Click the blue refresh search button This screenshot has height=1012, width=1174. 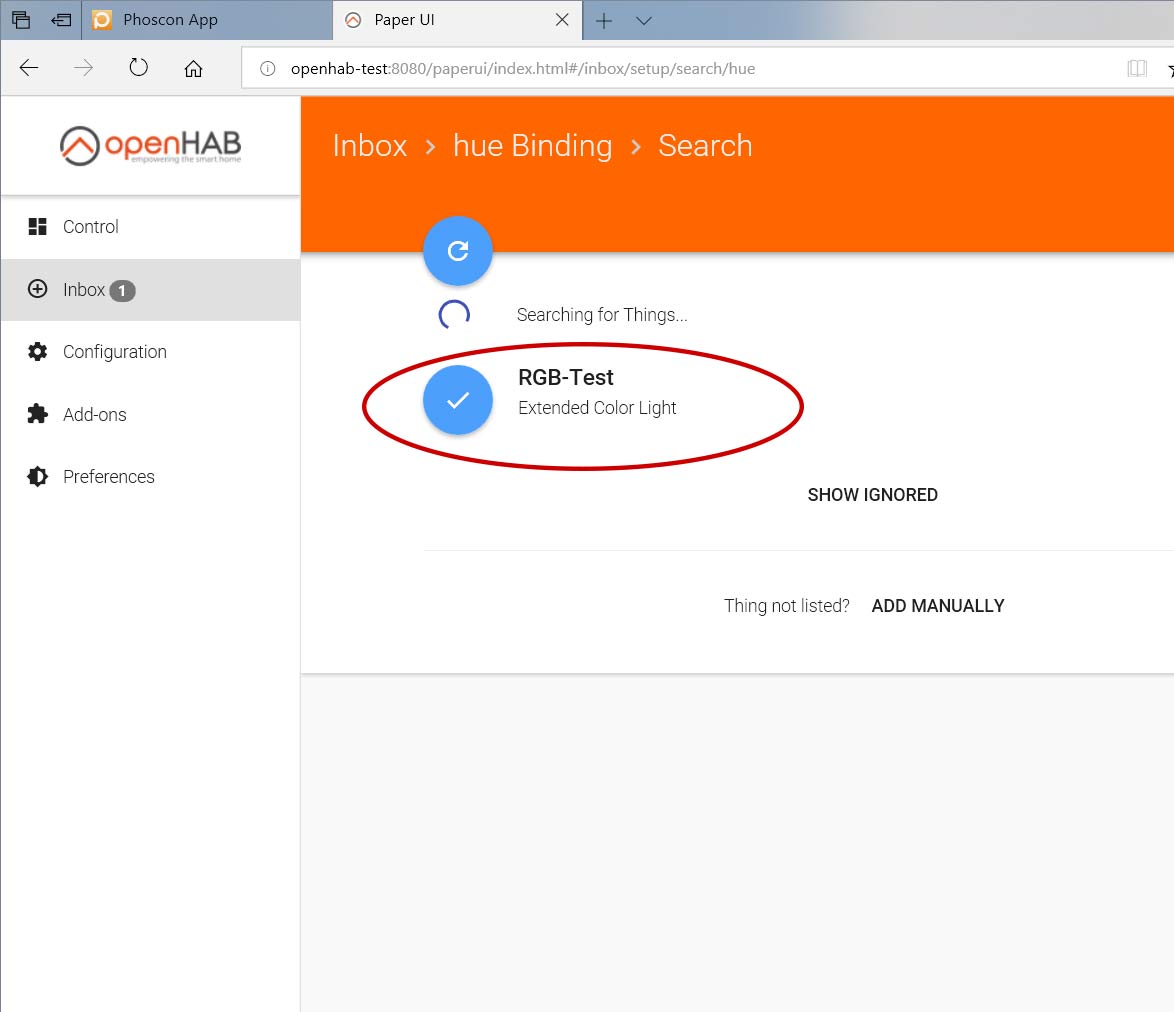pyautogui.click(x=457, y=251)
